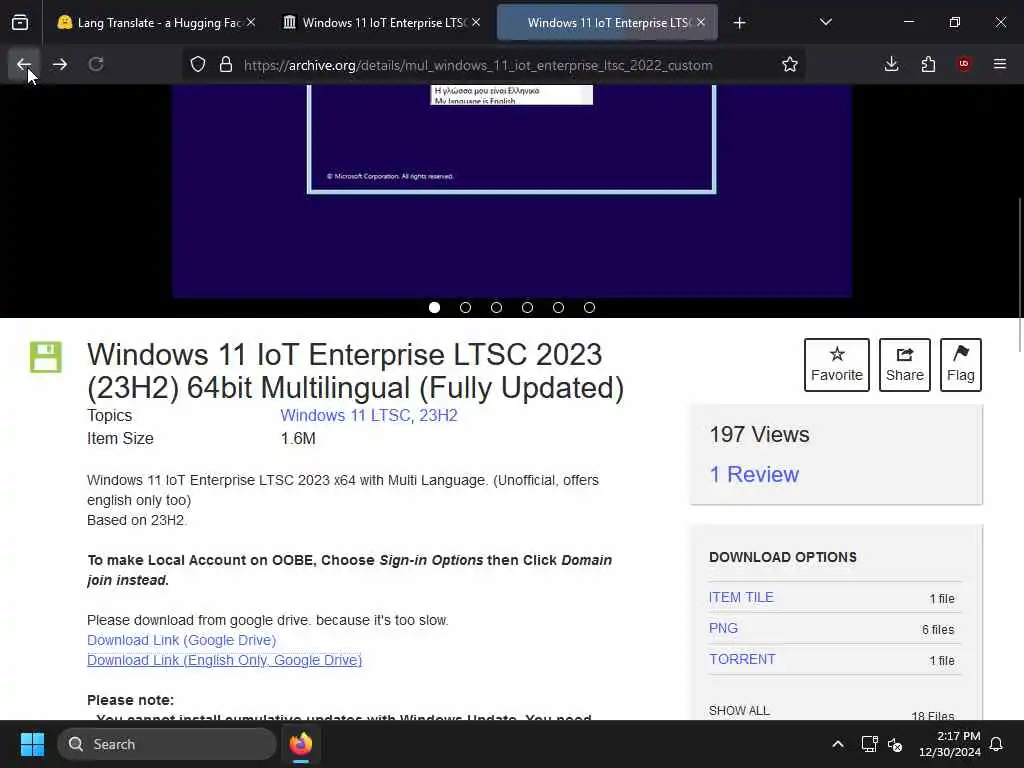Open Windows Start menu
This screenshot has width=1024, height=768.
click(32, 744)
